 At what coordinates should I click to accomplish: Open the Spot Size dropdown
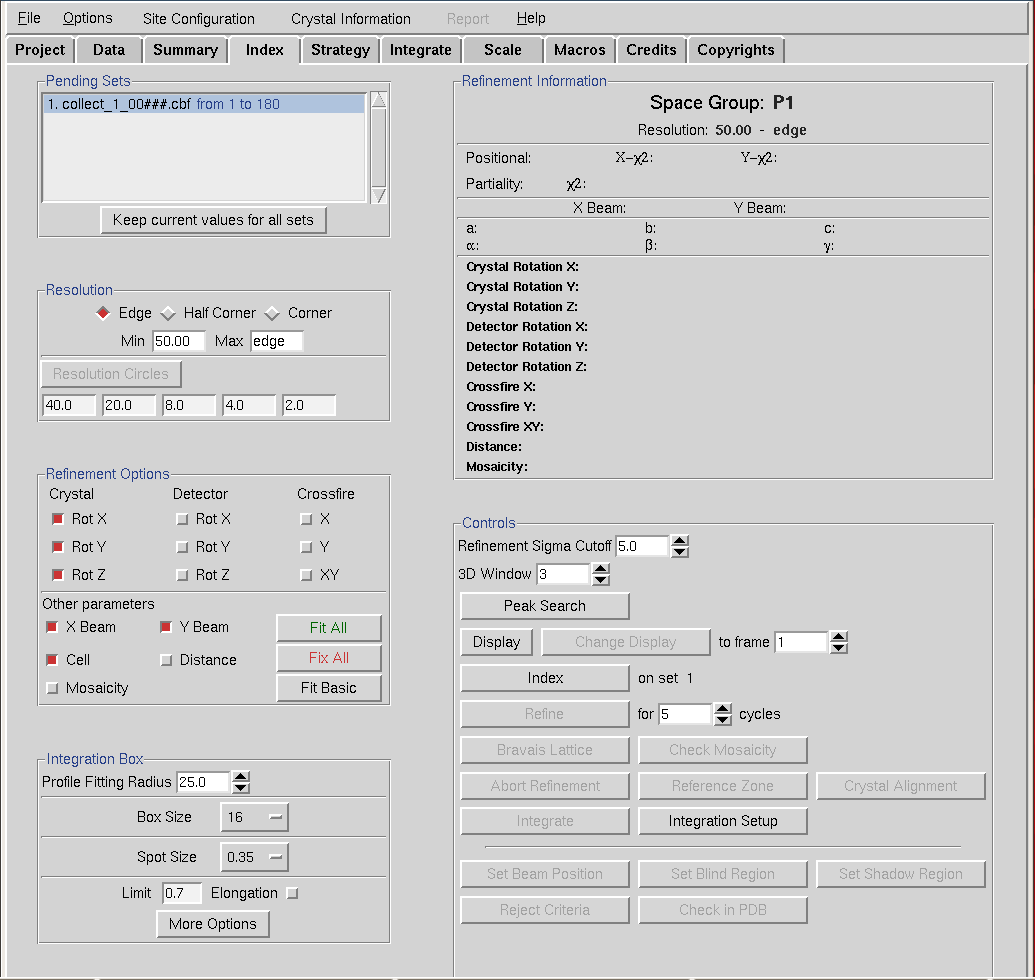coord(254,857)
